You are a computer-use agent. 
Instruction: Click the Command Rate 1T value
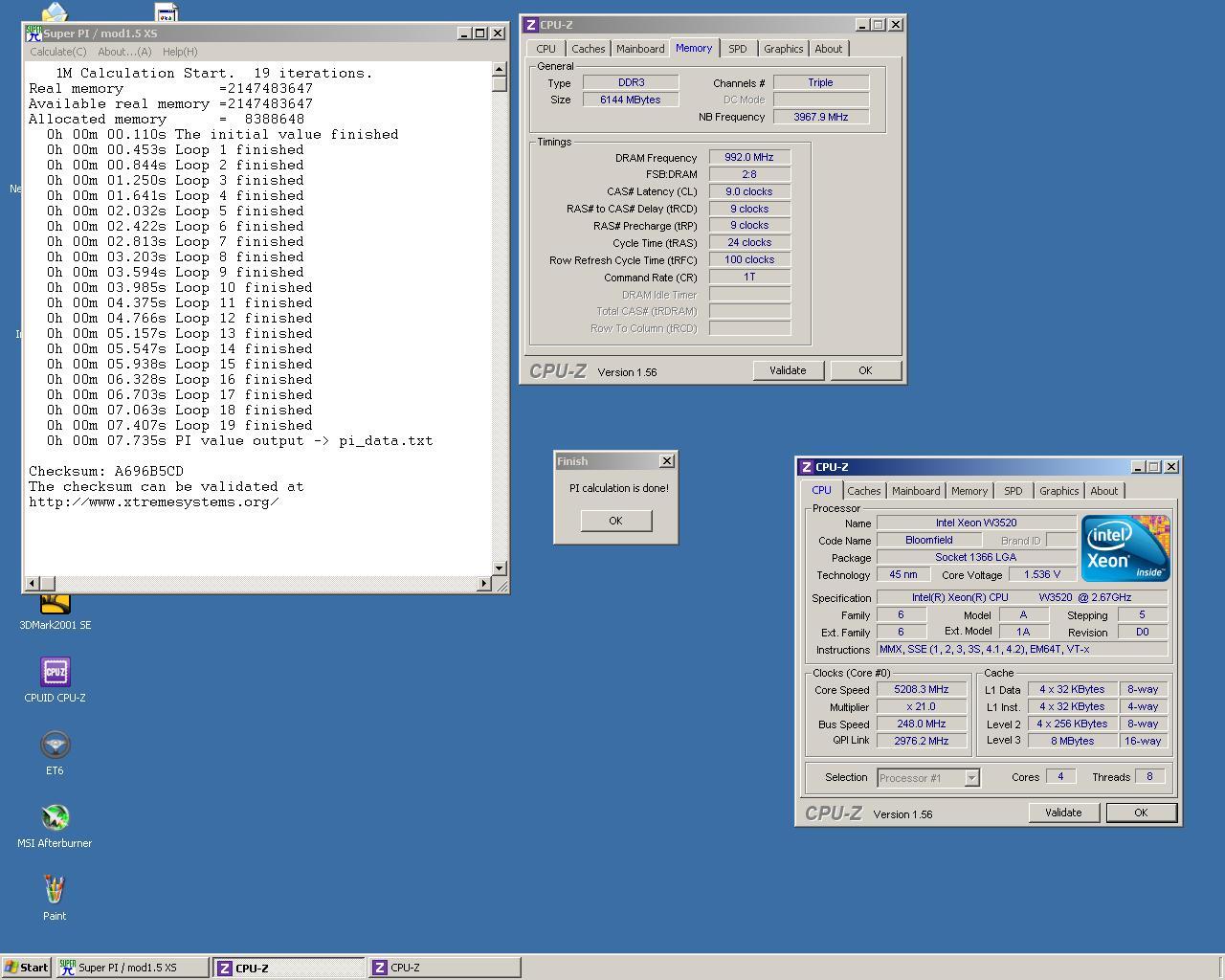click(749, 278)
